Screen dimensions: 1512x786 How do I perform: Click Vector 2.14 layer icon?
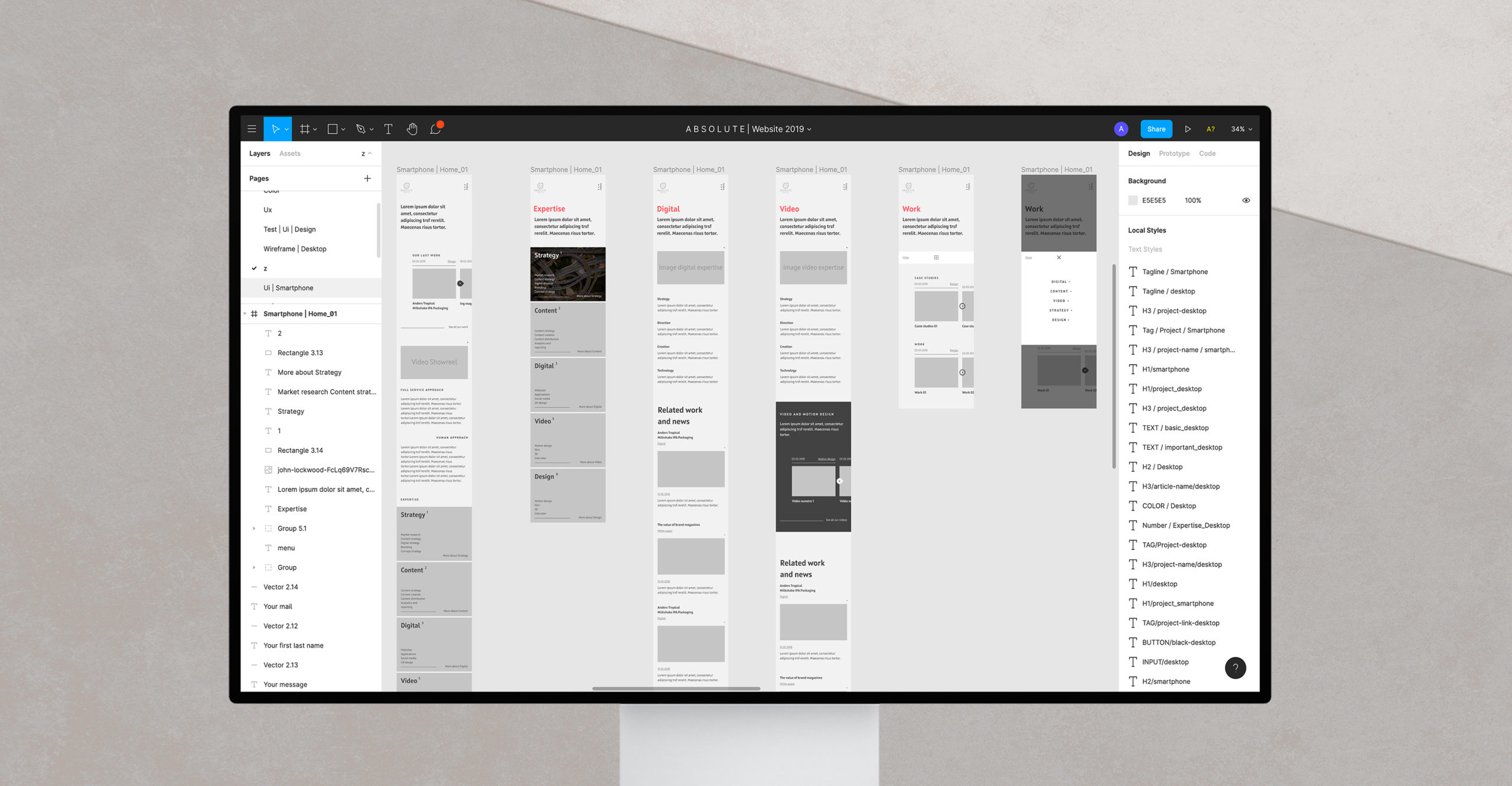[254, 586]
